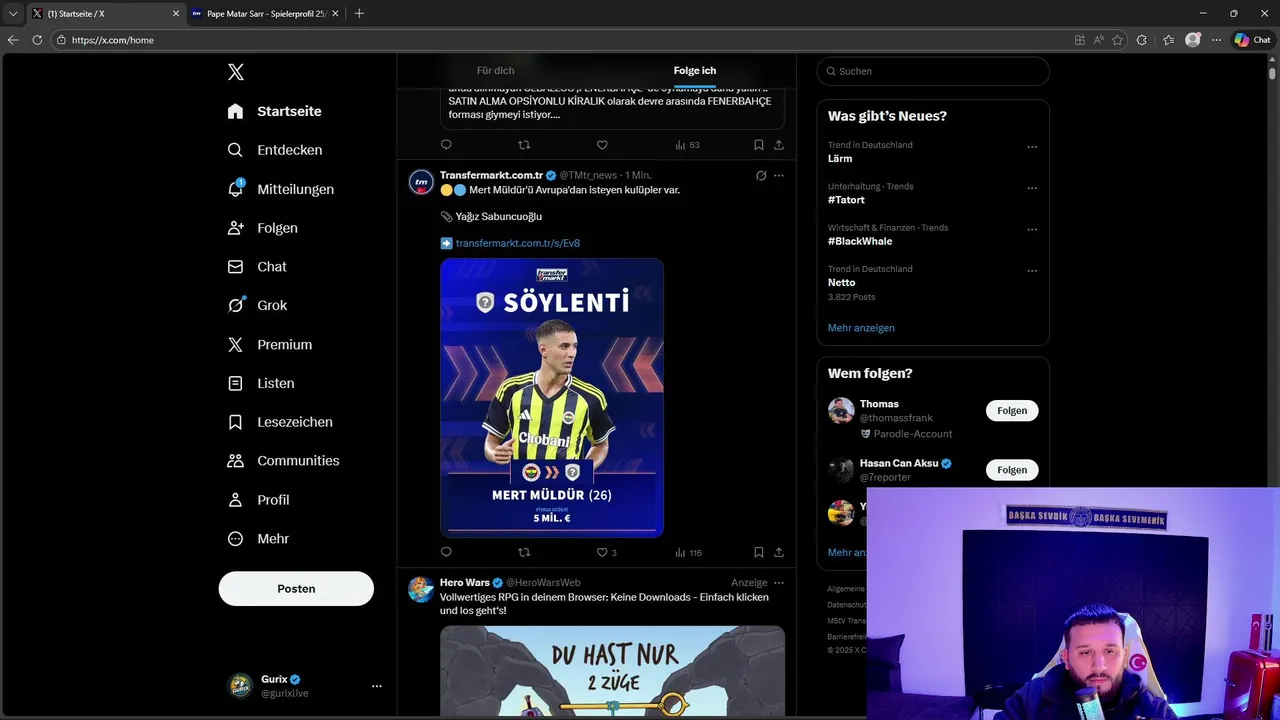Switch to the Folge ich tab
The width and height of the screenshot is (1280, 720).
pos(695,71)
